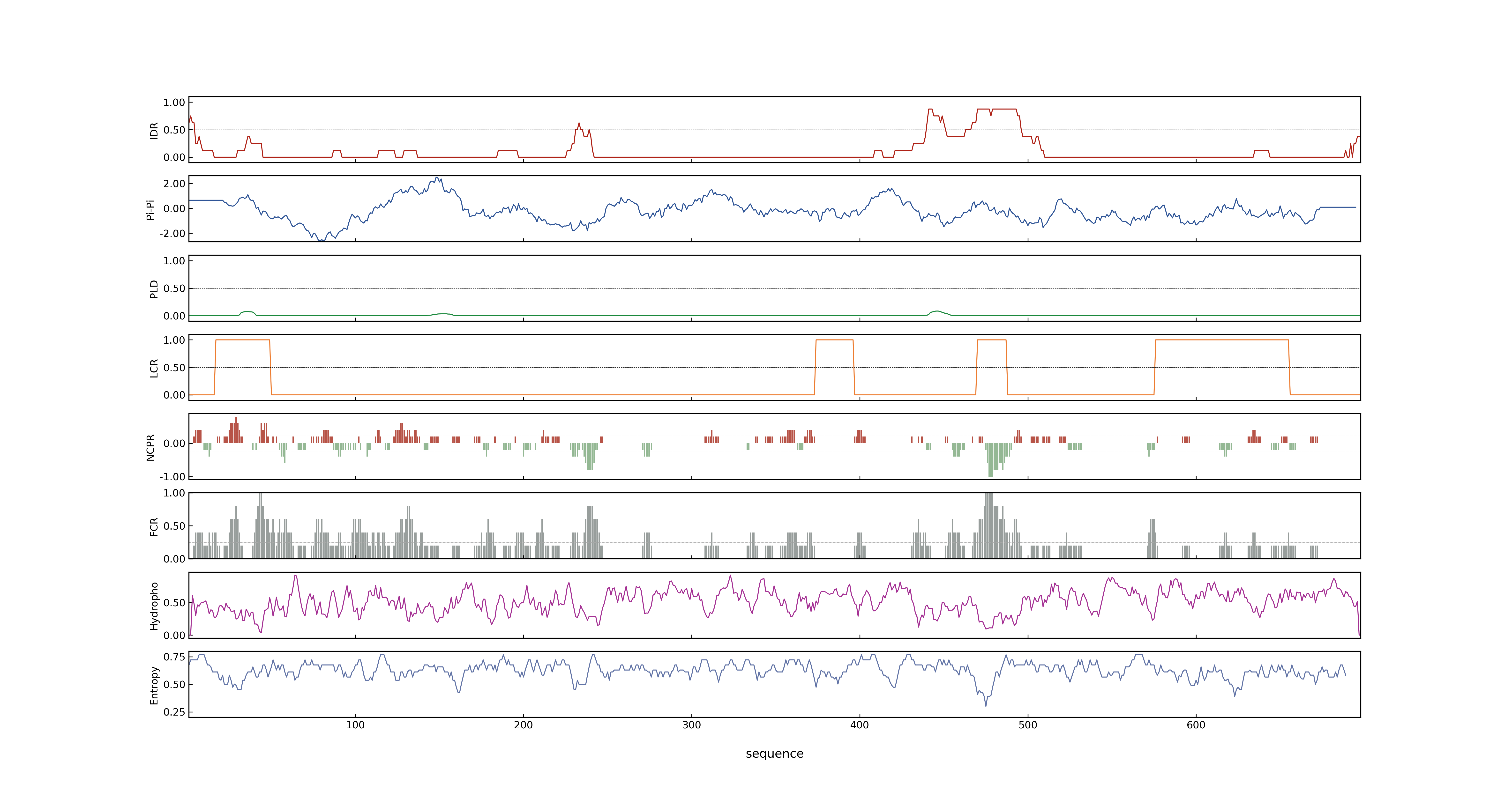
Task: Select the LCR axis label
Action: click(154, 368)
